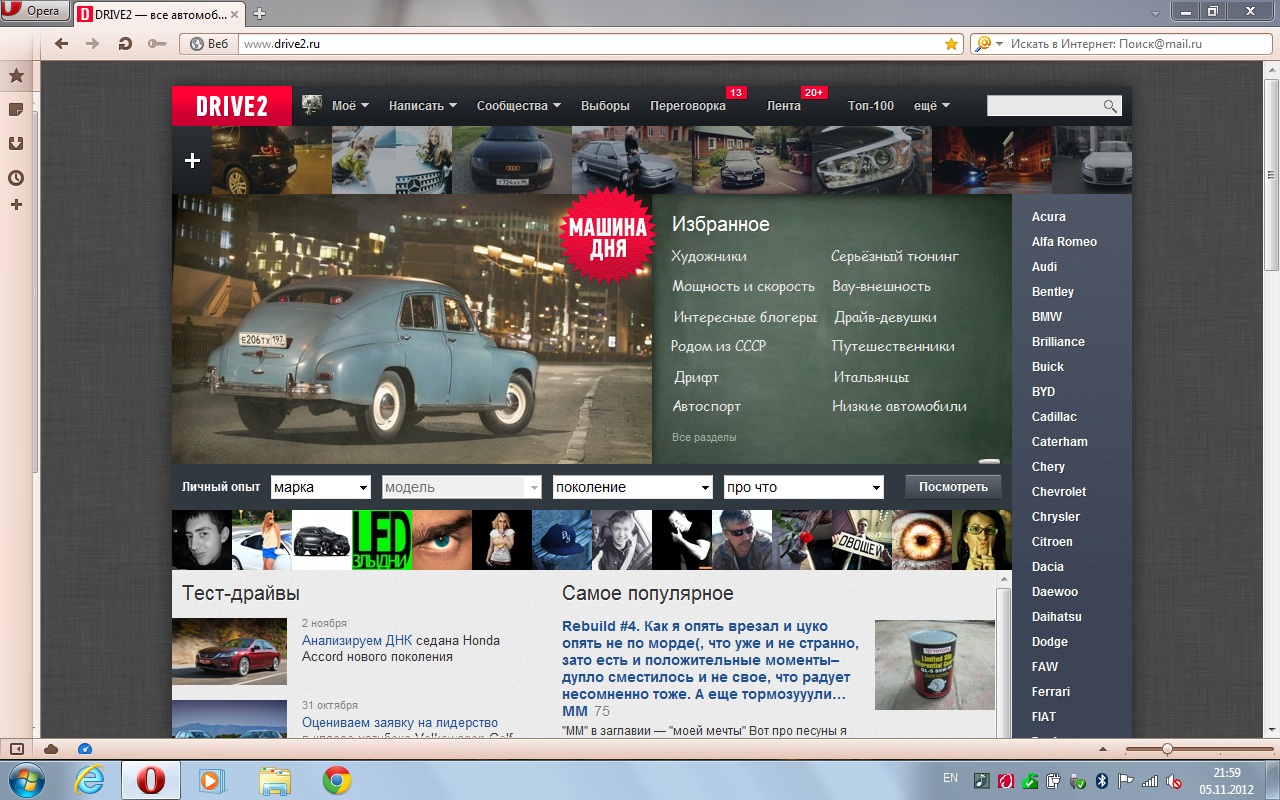The image size is (1280, 800).
Task: Click the Машина дня red badge
Action: tap(608, 236)
